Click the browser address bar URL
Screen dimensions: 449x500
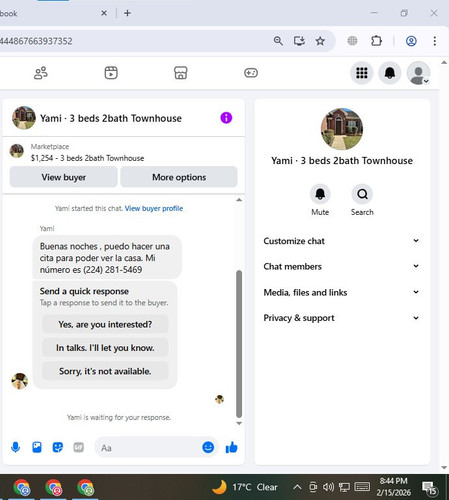(36, 41)
